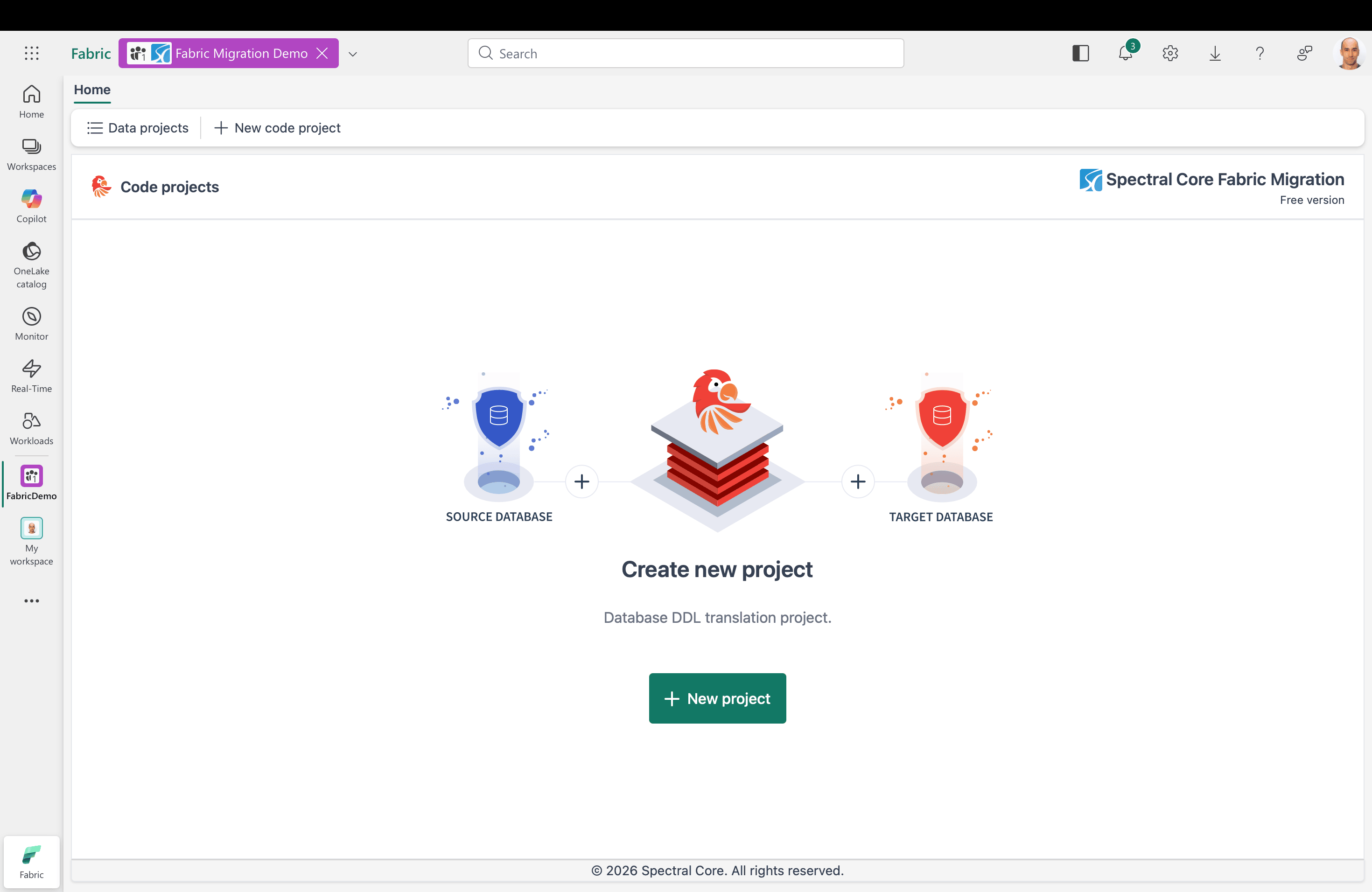The height and width of the screenshot is (892, 1372).
Task: Open OneLake catalog in sidebar
Action: pos(32,265)
